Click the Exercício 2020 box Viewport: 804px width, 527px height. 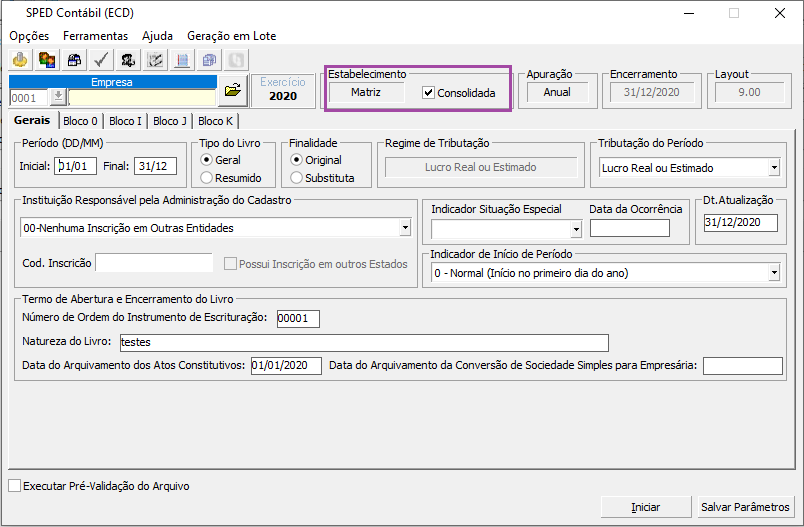click(283, 90)
